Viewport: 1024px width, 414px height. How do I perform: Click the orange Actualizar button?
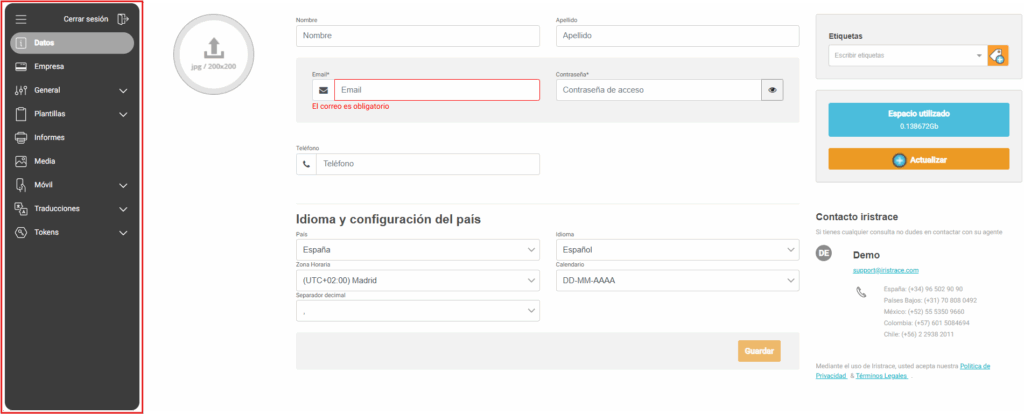(918, 159)
